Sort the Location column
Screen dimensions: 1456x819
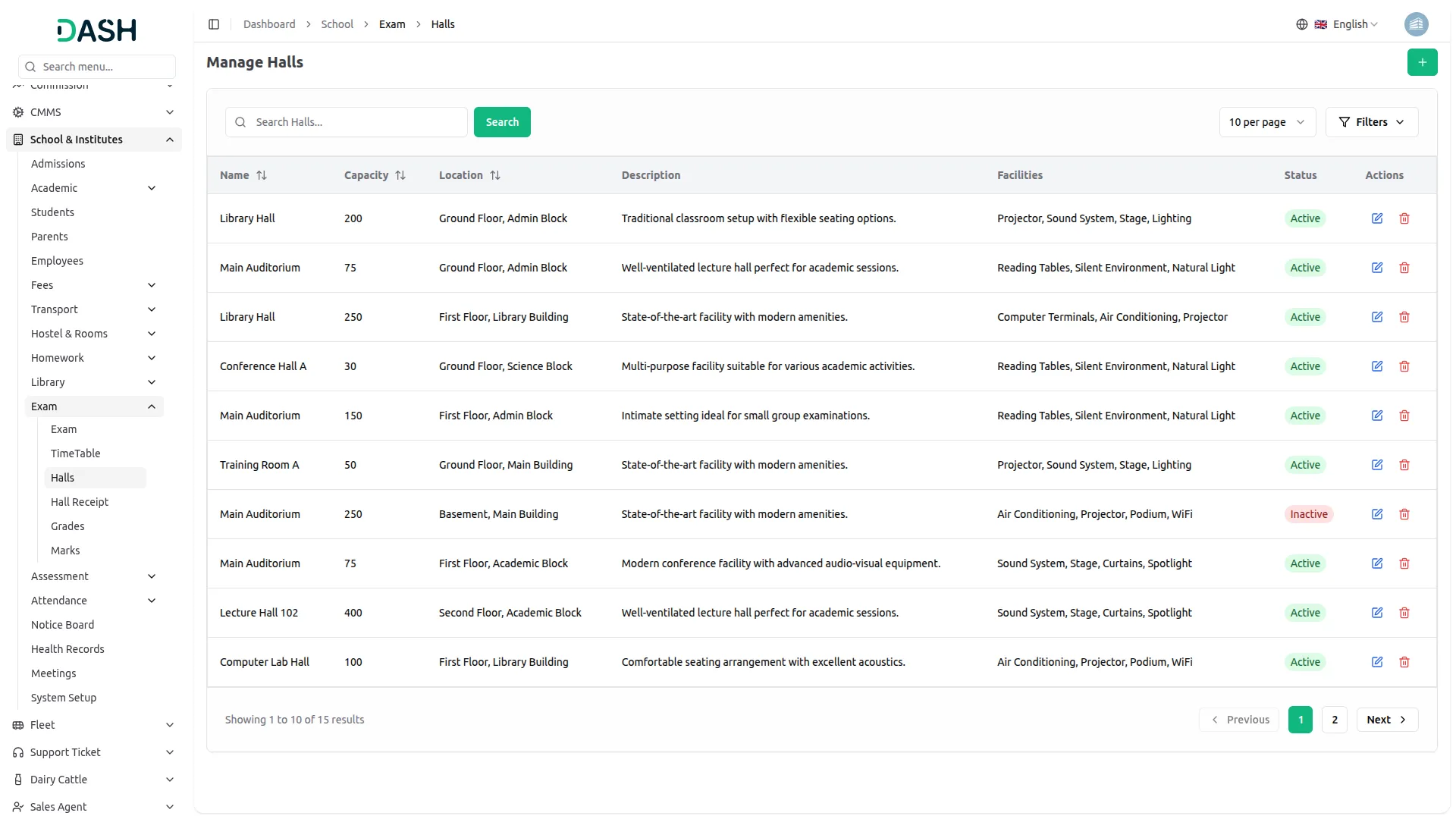pos(496,175)
